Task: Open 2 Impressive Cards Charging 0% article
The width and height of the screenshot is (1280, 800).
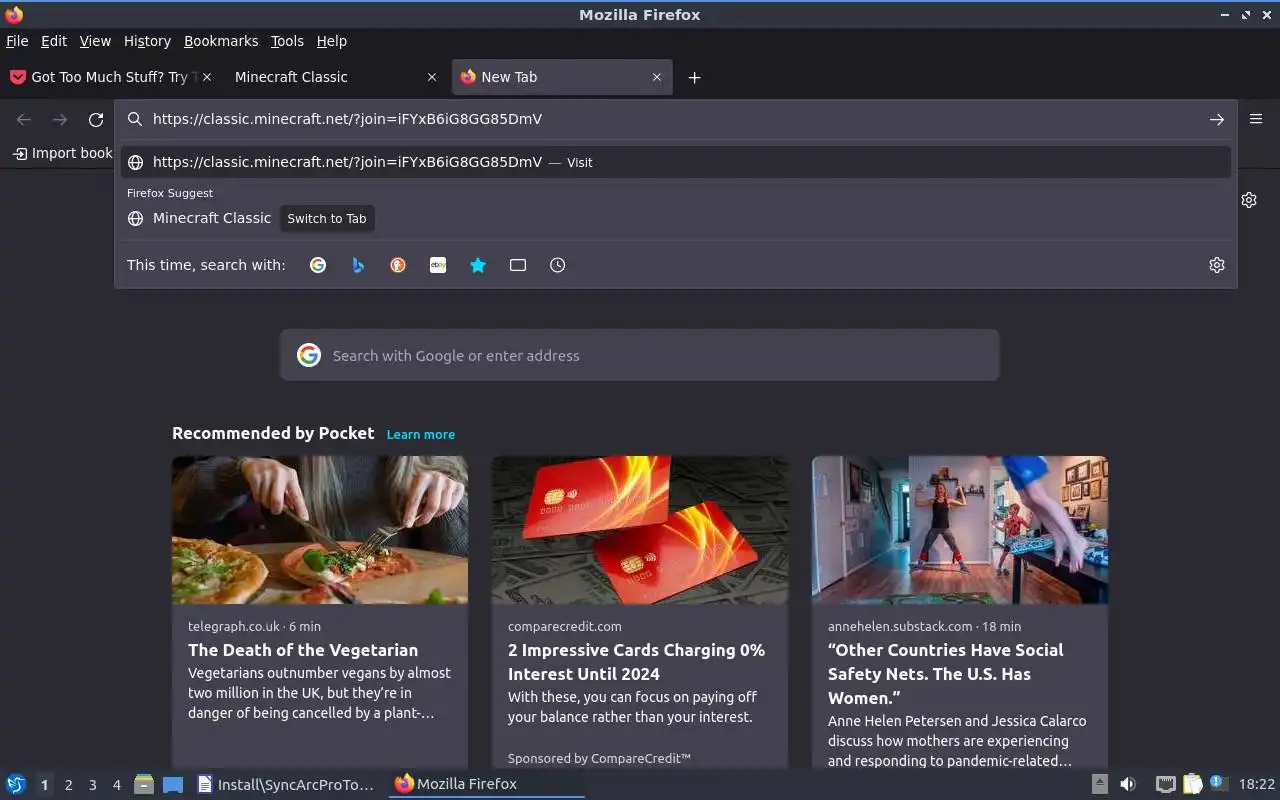Action: pyautogui.click(x=636, y=662)
